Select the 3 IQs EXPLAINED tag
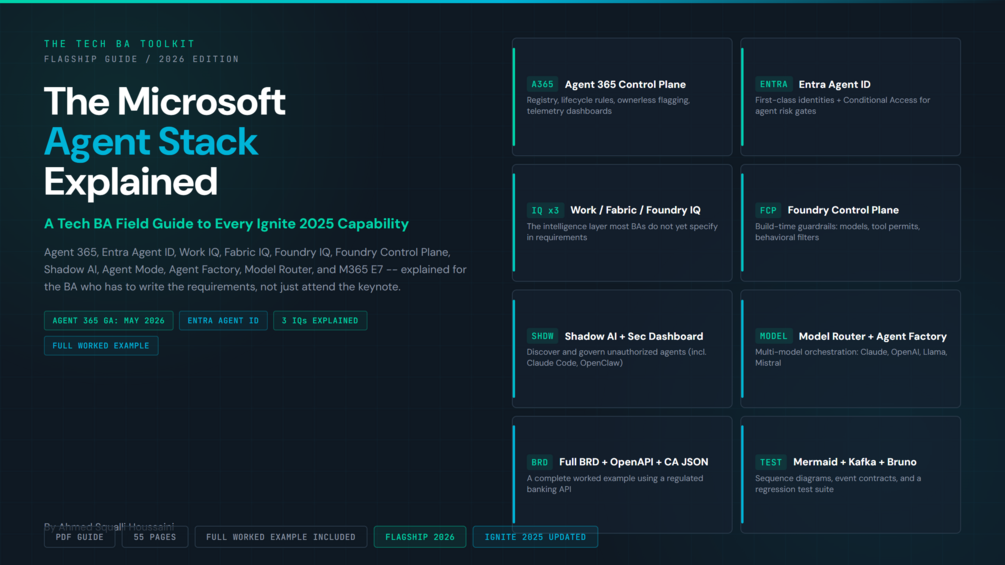The width and height of the screenshot is (1005, 565). 320,320
